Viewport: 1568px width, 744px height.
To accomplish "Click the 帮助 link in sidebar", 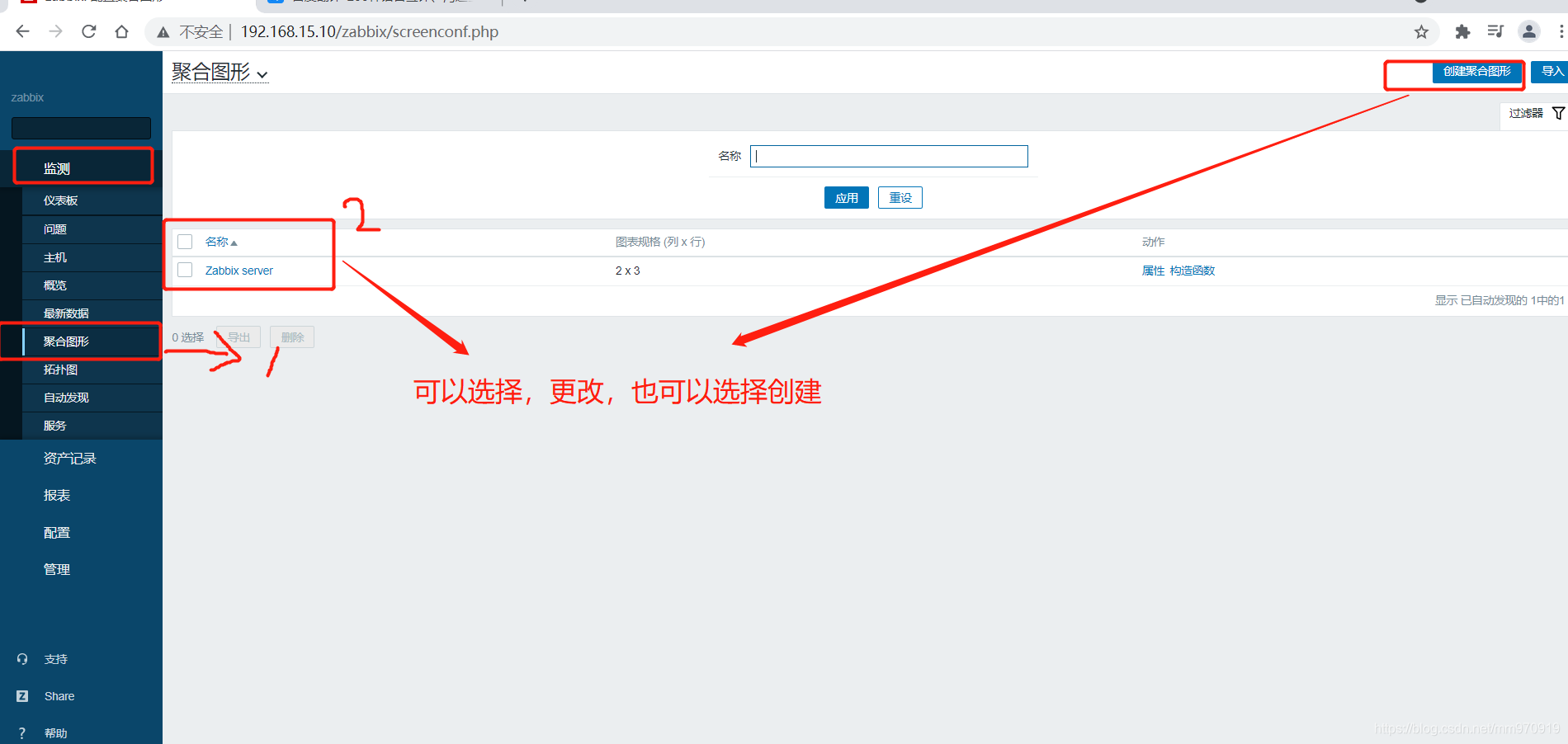I will 56,733.
